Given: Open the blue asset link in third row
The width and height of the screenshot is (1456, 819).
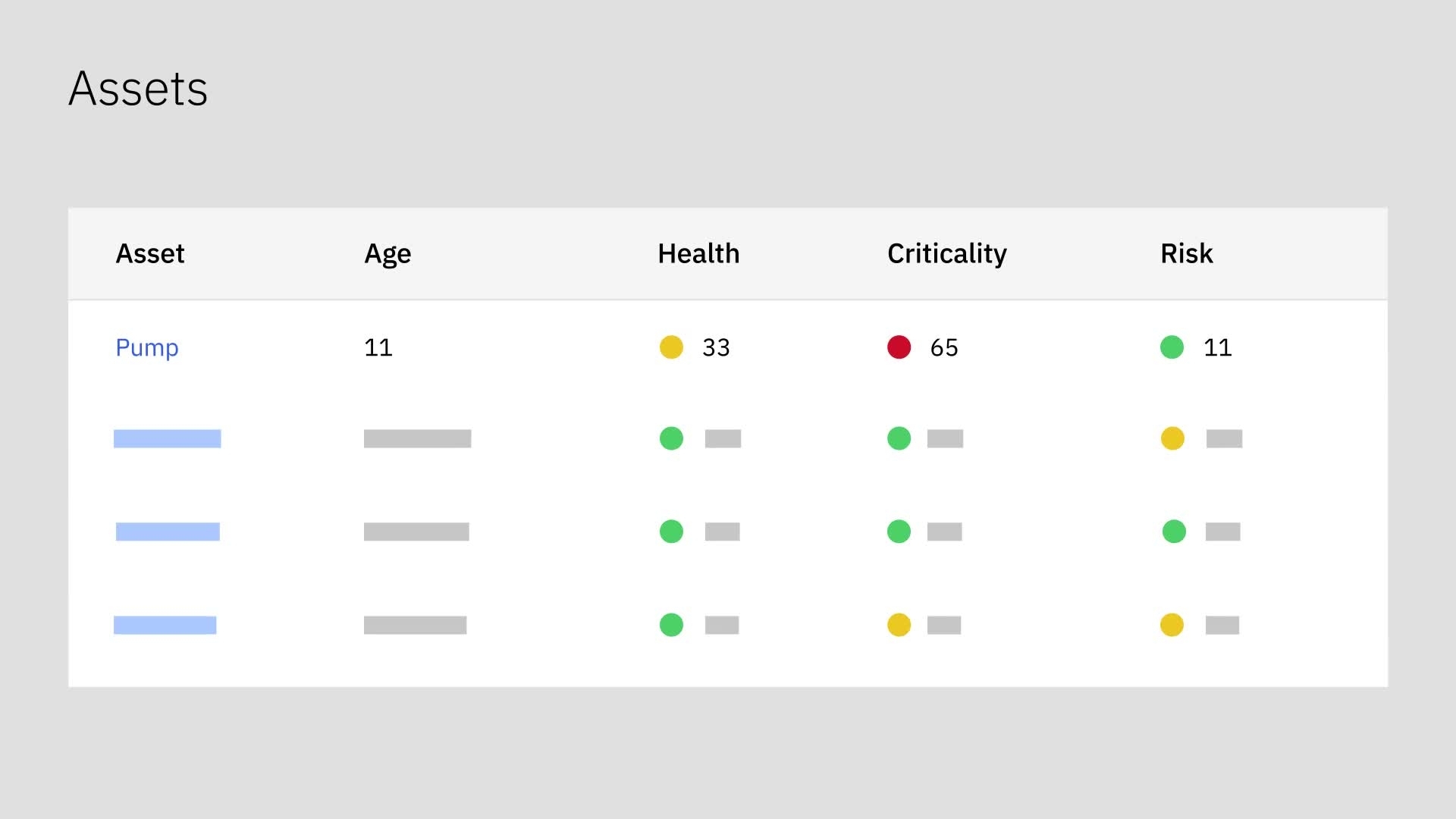Looking at the screenshot, I should (x=168, y=532).
